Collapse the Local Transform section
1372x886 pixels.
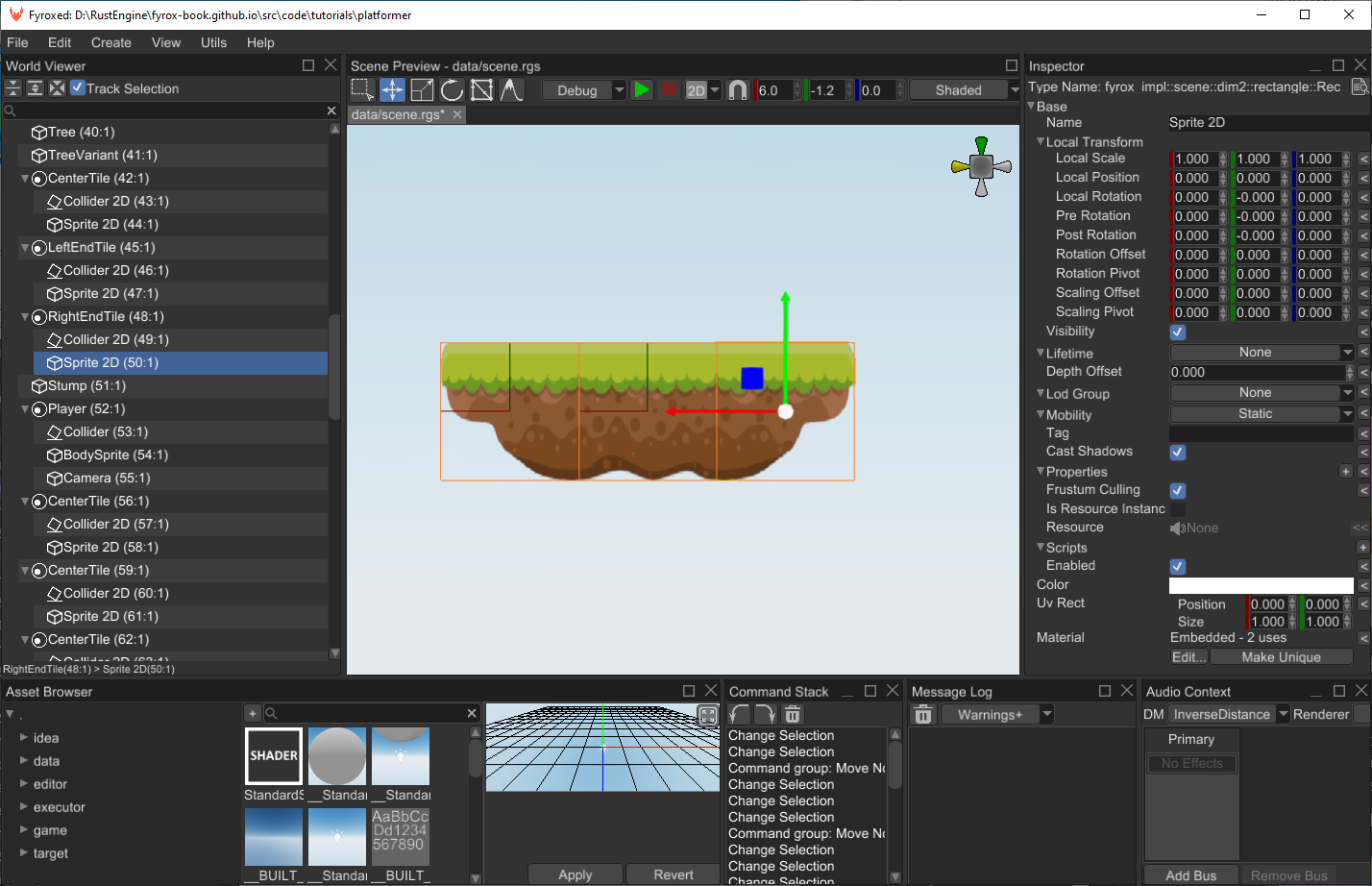(1041, 141)
